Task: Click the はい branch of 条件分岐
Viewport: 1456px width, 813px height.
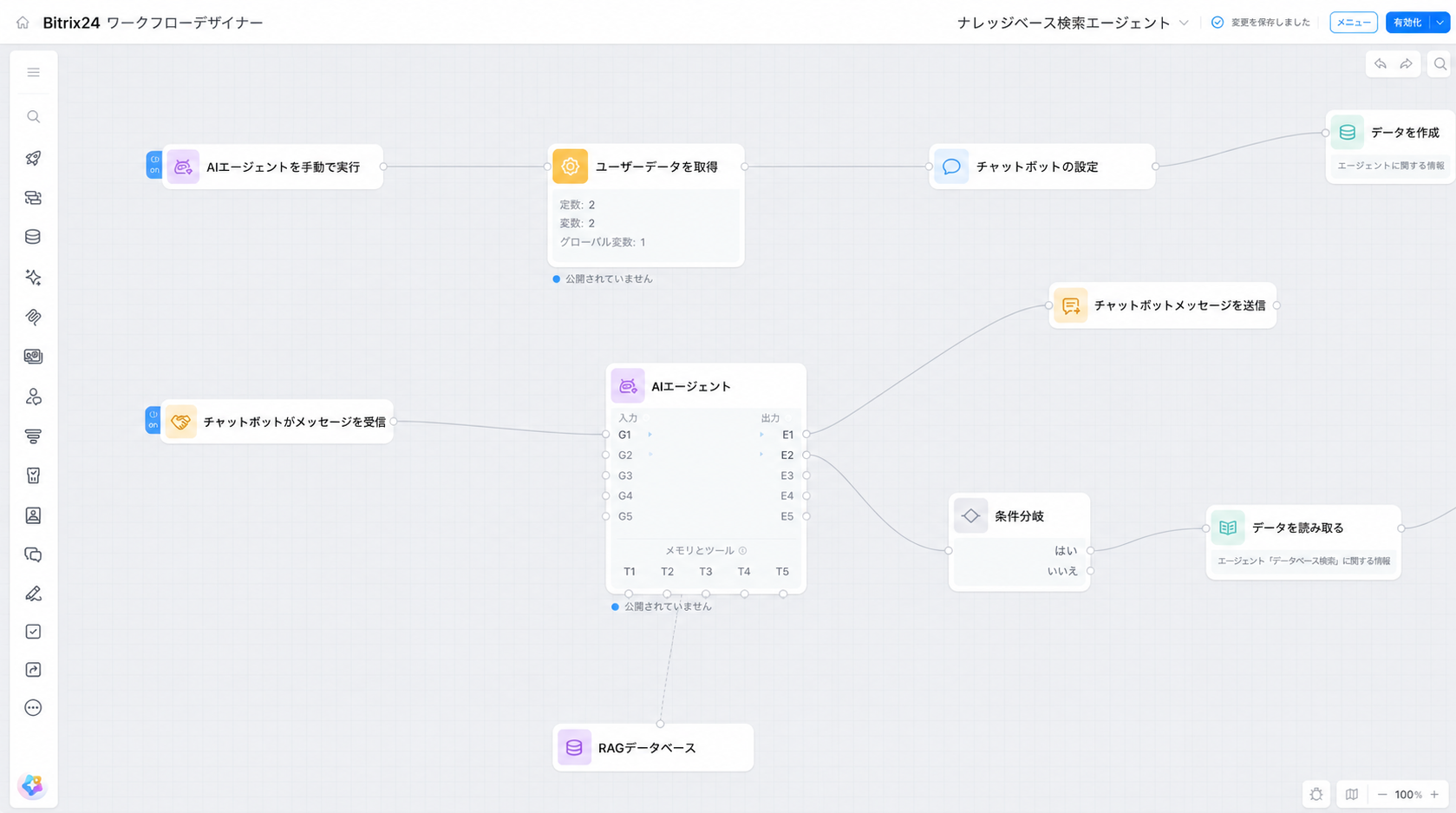Action: pyautogui.click(x=1066, y=550)
